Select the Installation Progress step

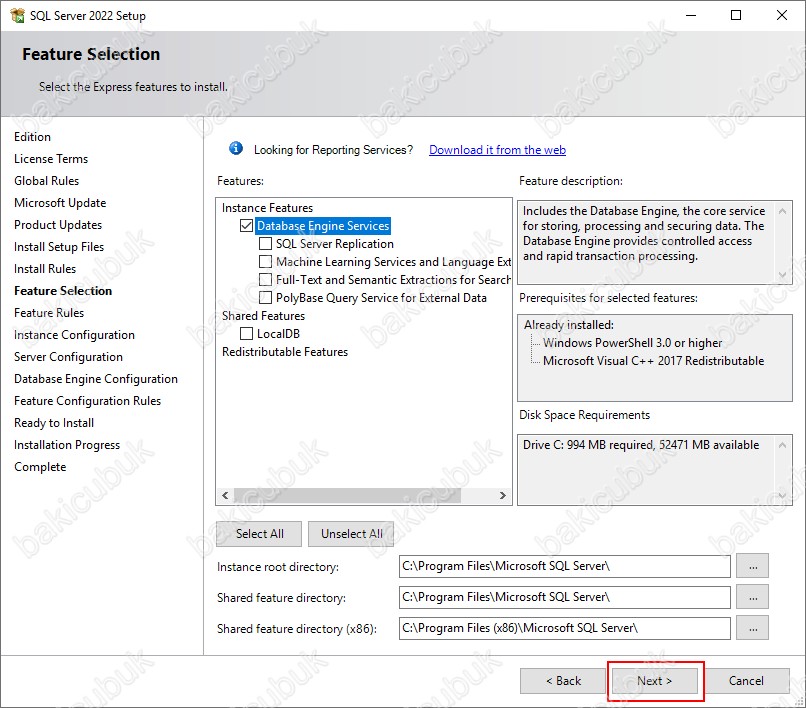pyautogui.click(x=67, y=445)
